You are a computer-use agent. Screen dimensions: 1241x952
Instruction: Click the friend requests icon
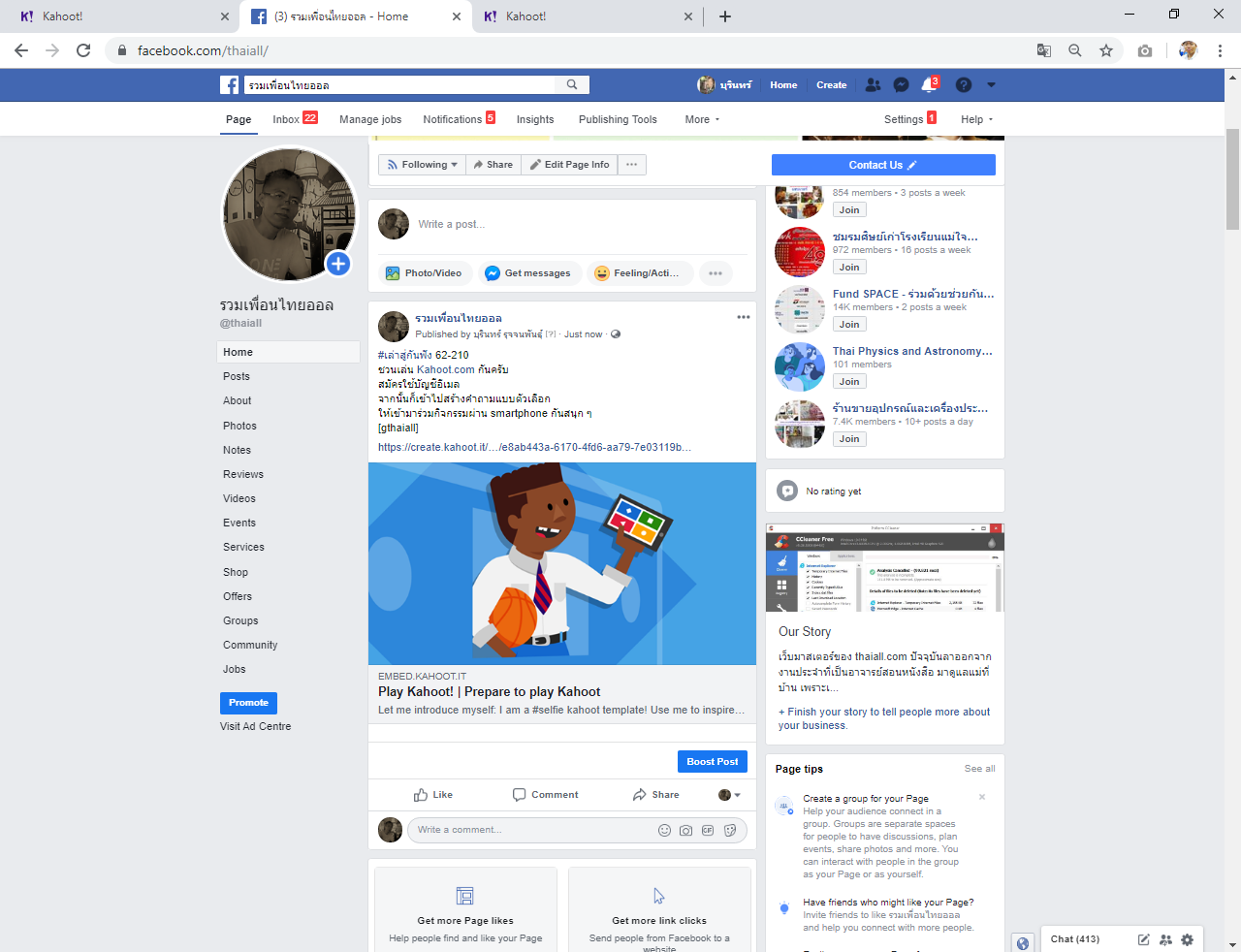pyautogui.click(x=873, y=85)
